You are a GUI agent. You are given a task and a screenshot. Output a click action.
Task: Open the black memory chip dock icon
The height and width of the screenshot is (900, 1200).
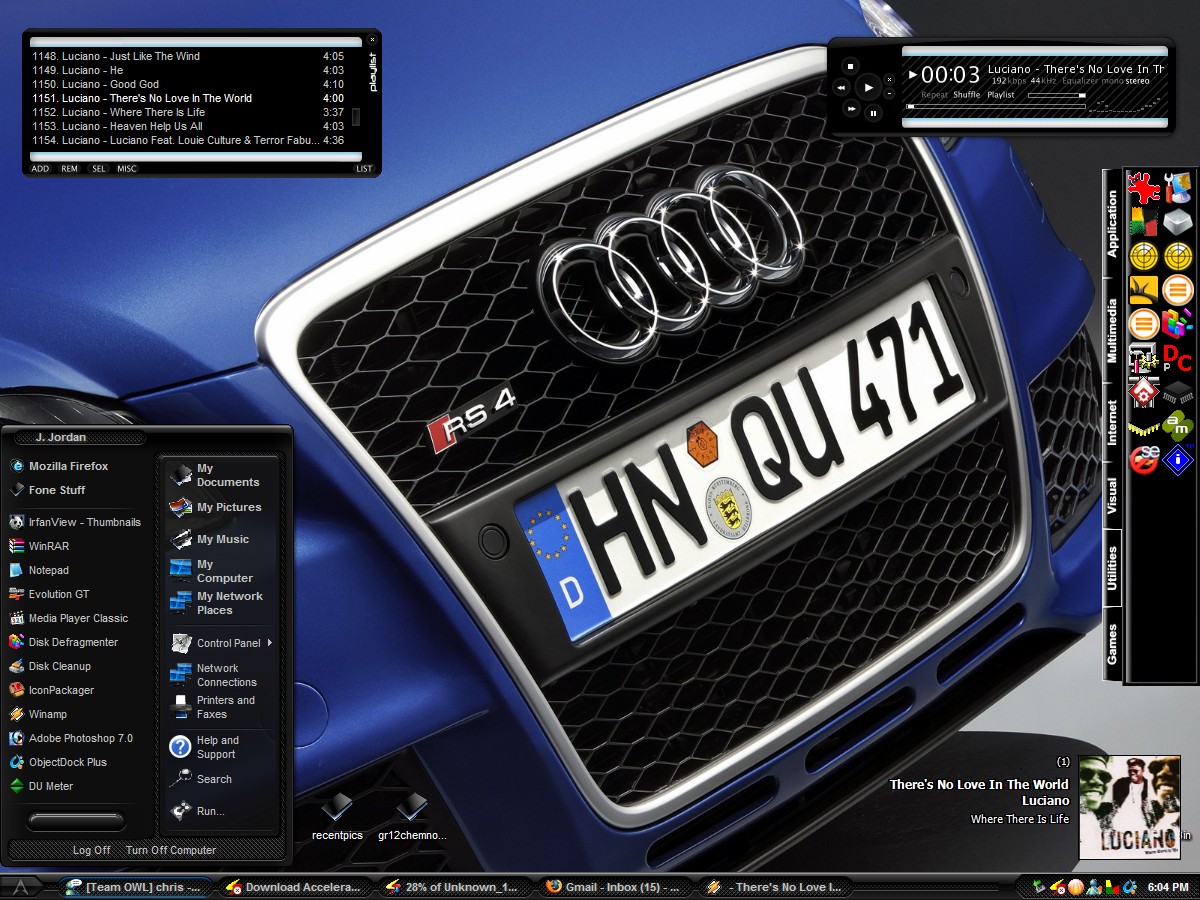click(x=1178, y=391)
